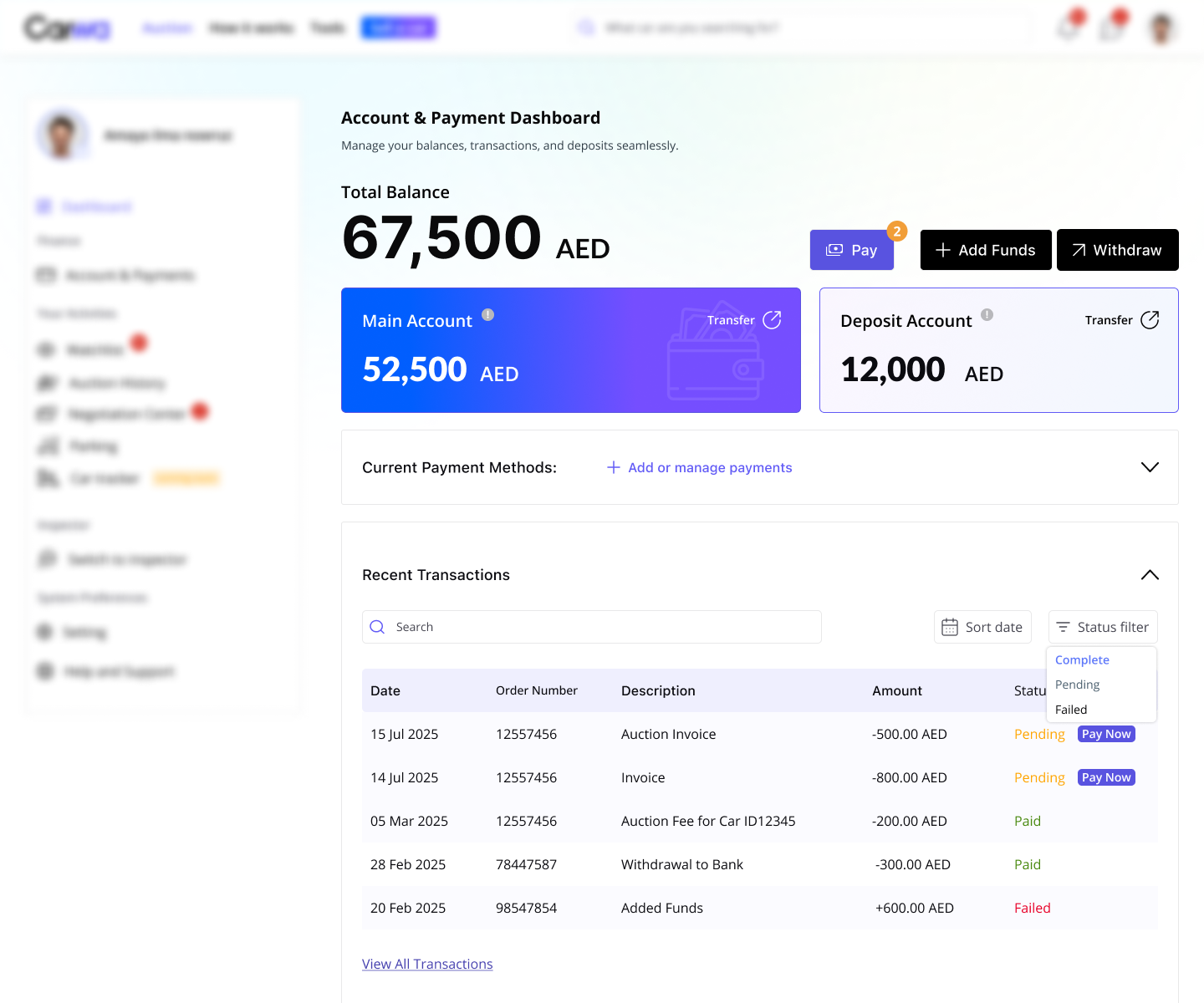Image resolution: width=1204 pixels, height=1003 pixels.
Task: Collapse the Recent Transactions section chevron
Action: pyautogui.click(x=1150, y=574)
